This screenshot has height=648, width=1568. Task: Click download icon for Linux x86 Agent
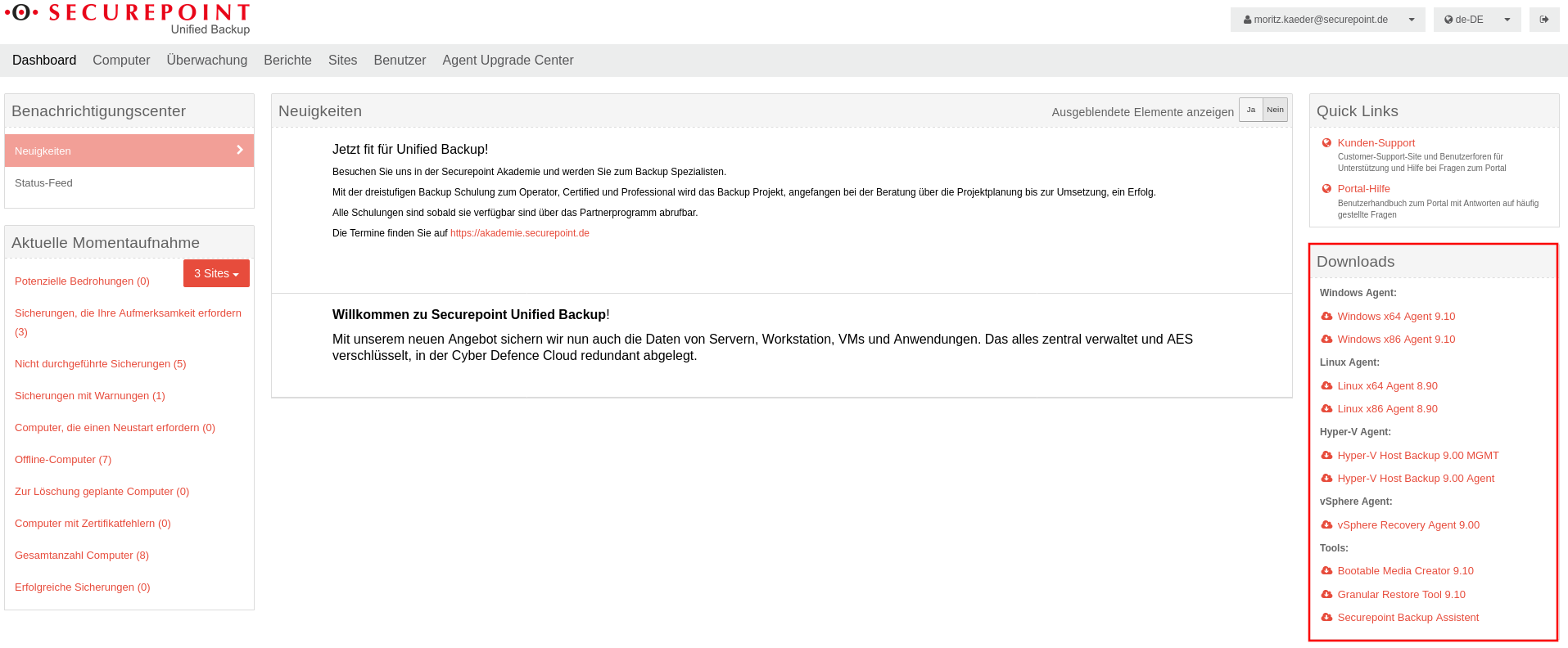1326,408
